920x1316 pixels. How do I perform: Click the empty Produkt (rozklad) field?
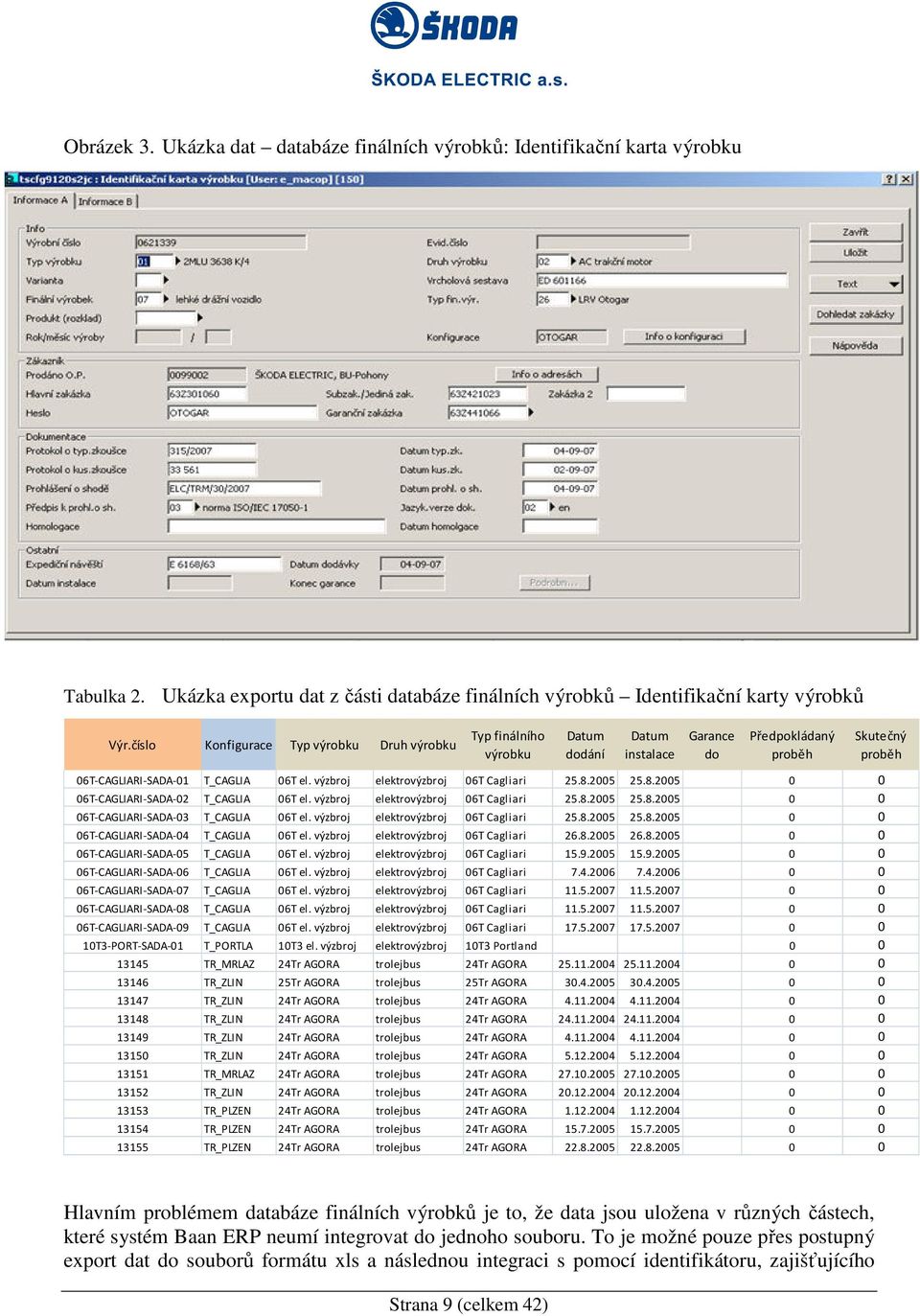(x=165, y=318)
